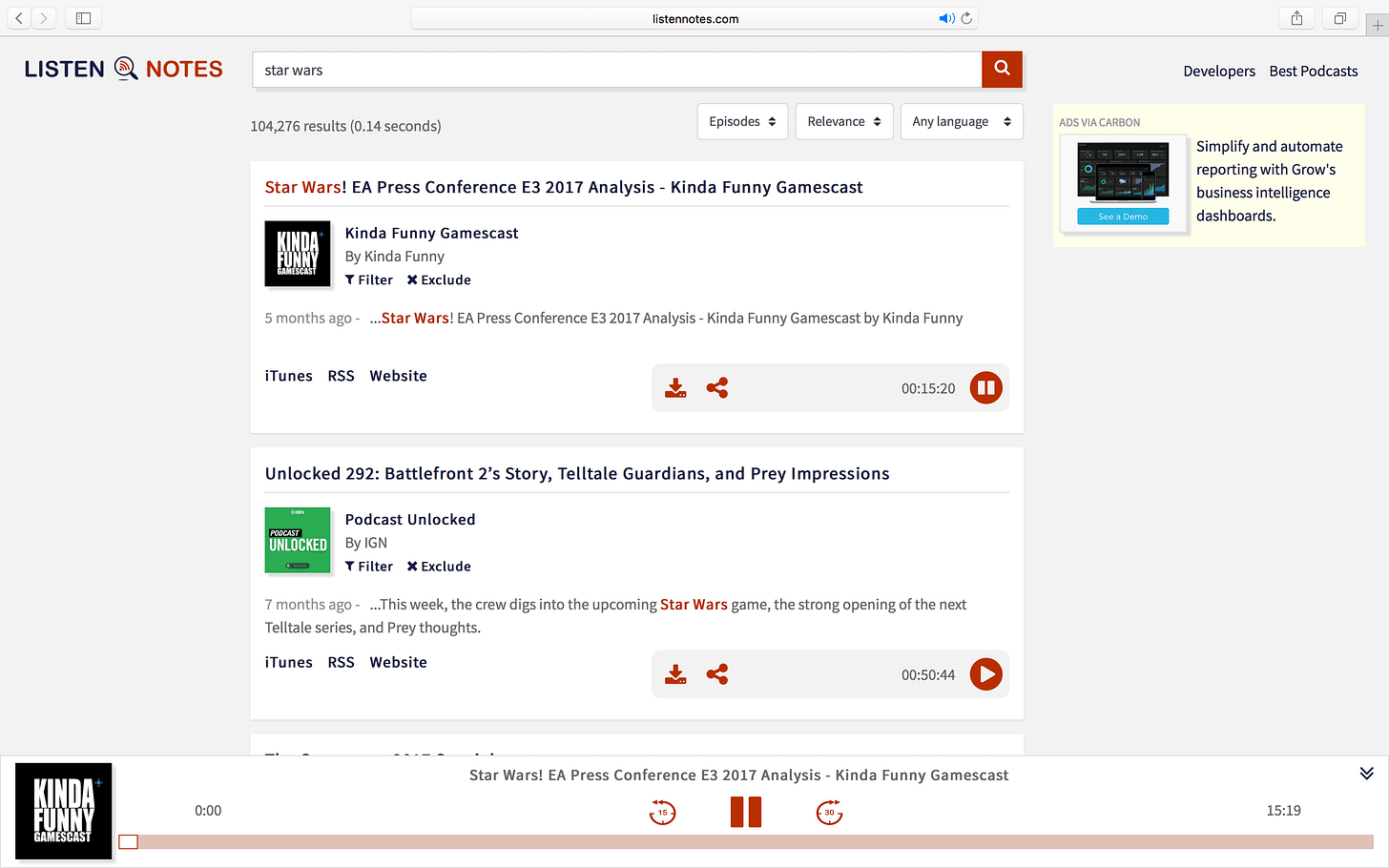Open the Grow dashboards ad image
This screenshot has height=868, width=1389.
1123,181
